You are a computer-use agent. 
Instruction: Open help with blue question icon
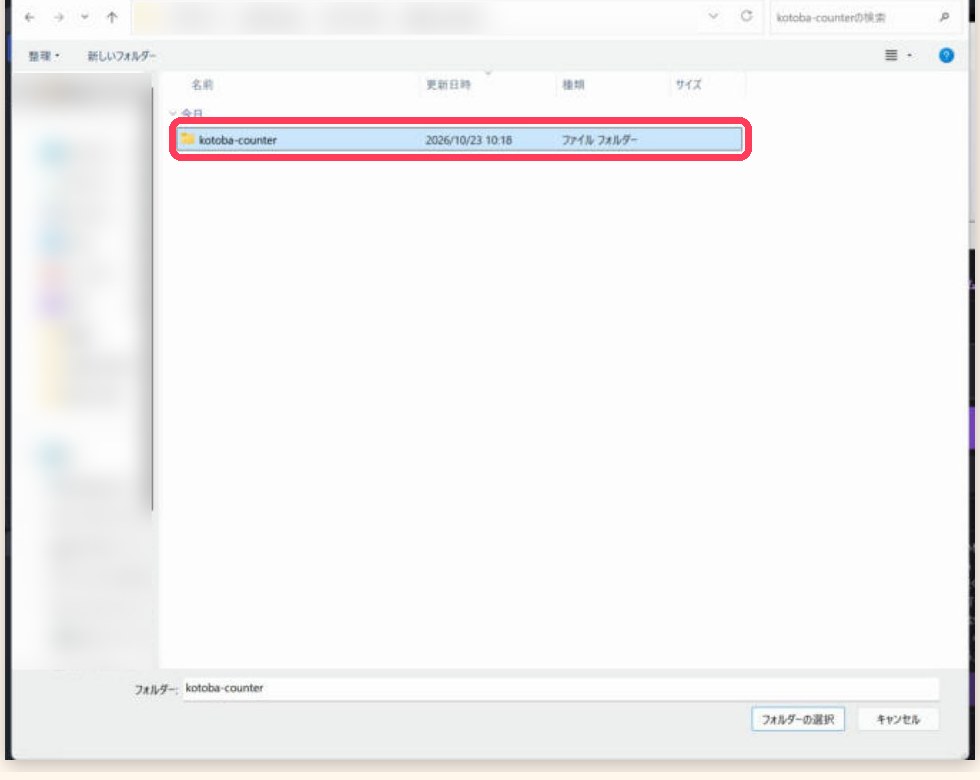point(946,56)
